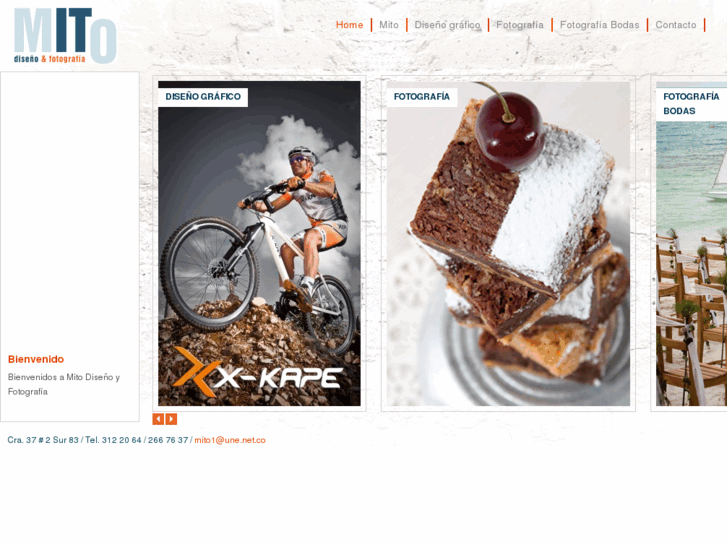Open the Home menu item
This screenshot has width=727, height=545.
coord(349,25)
